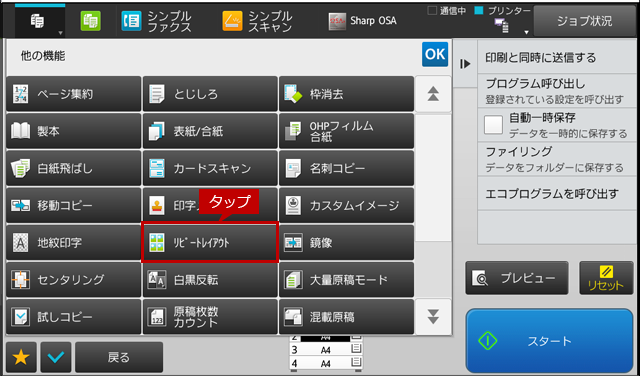Open the 枠消去 erase function

(x=347, y=94)
